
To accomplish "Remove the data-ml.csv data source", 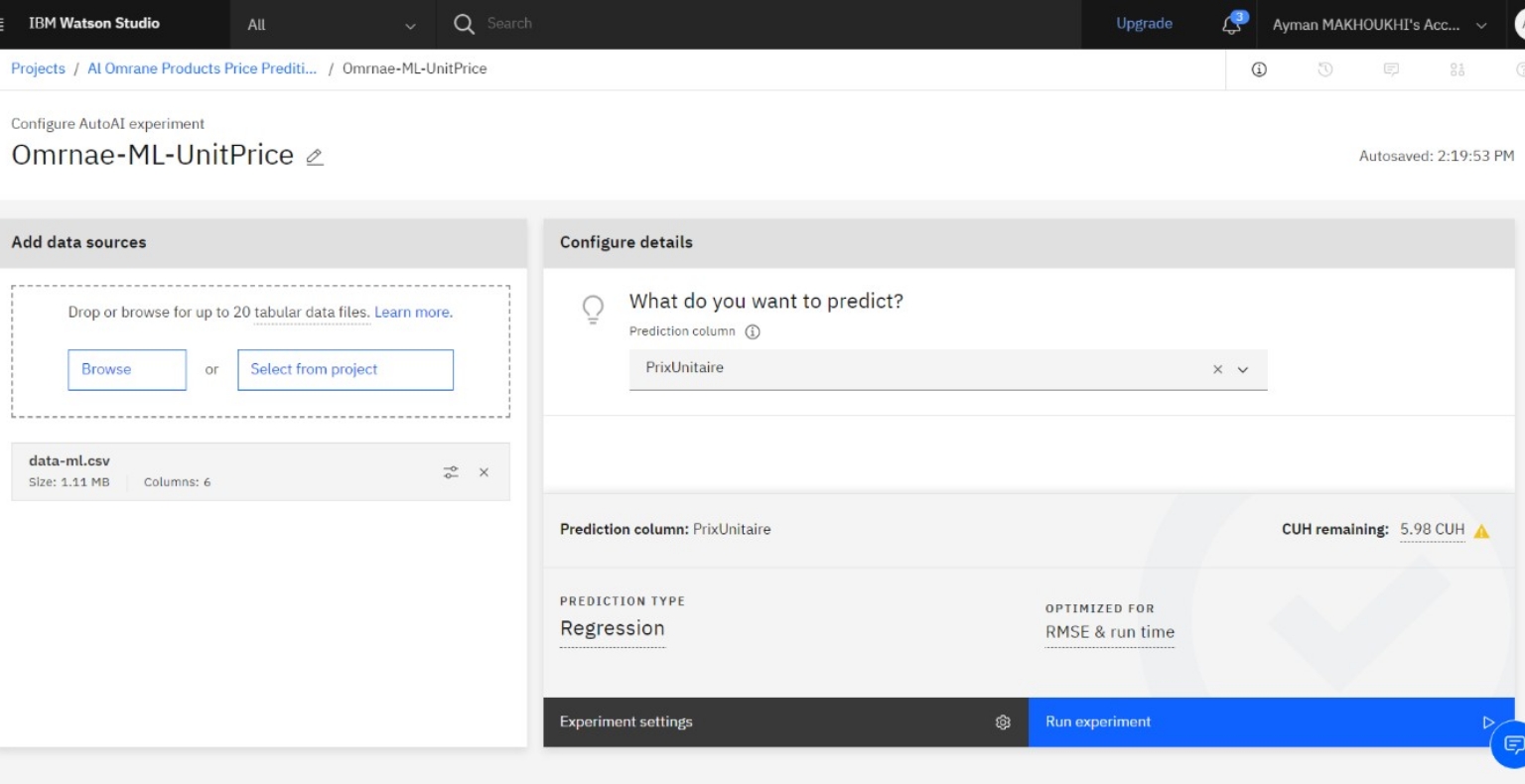I will point(484,472).
